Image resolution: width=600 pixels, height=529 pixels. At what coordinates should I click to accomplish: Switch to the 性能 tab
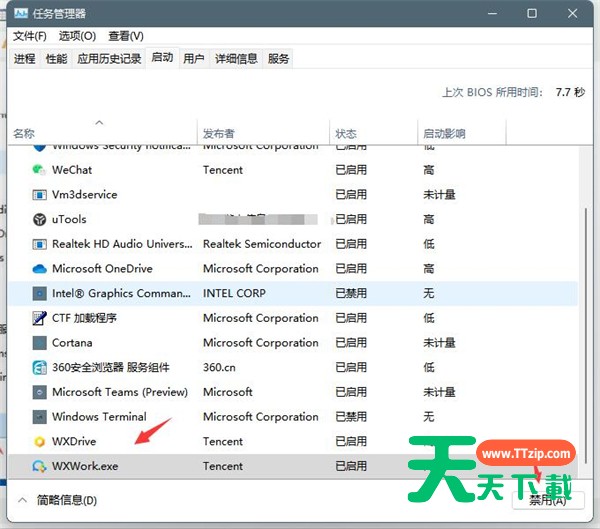click(57, 59)
